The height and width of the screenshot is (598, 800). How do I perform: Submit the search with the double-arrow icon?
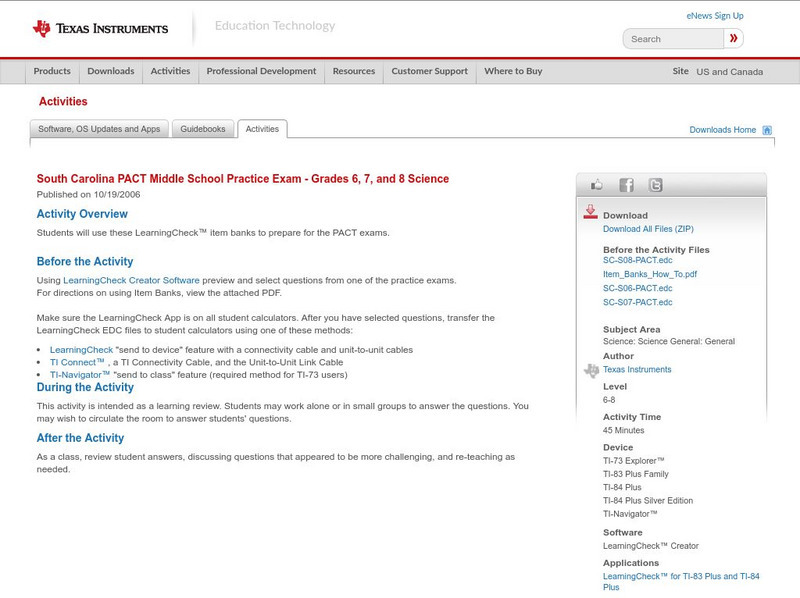pos(734,38)
